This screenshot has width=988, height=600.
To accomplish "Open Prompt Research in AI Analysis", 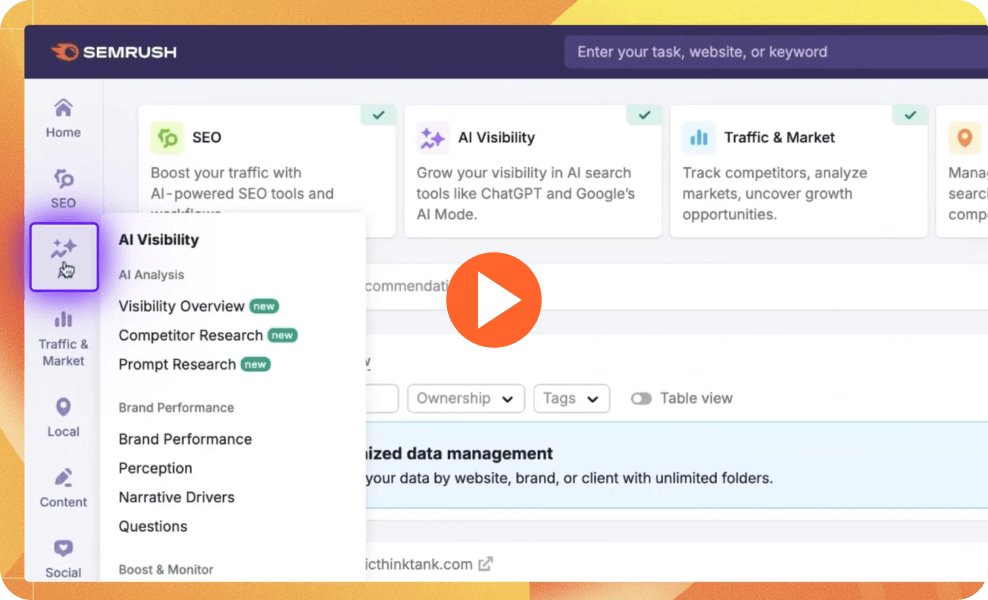I will (x=177, y=364).
